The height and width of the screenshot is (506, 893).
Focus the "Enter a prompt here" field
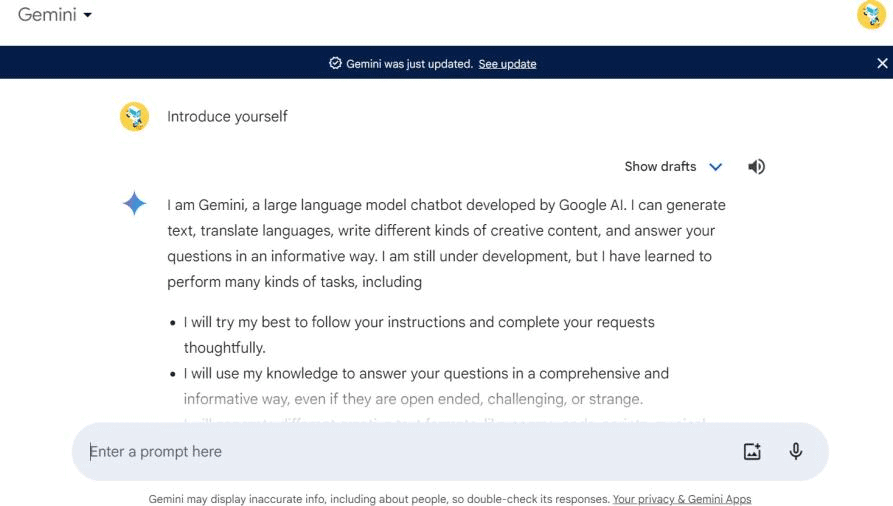pos(400,452)
